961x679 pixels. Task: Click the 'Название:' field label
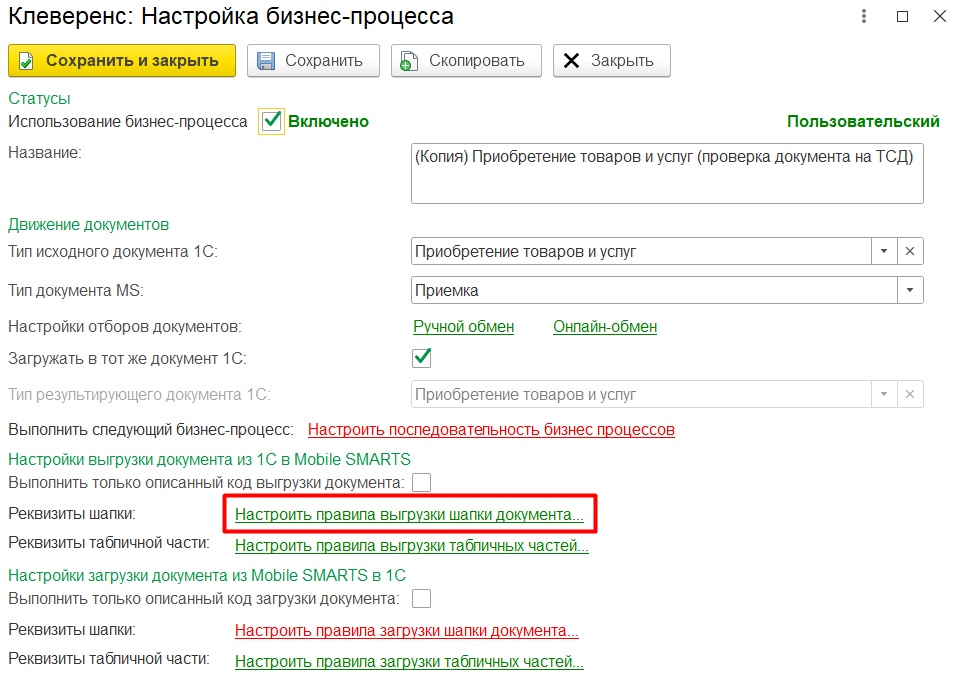point(45,153)
